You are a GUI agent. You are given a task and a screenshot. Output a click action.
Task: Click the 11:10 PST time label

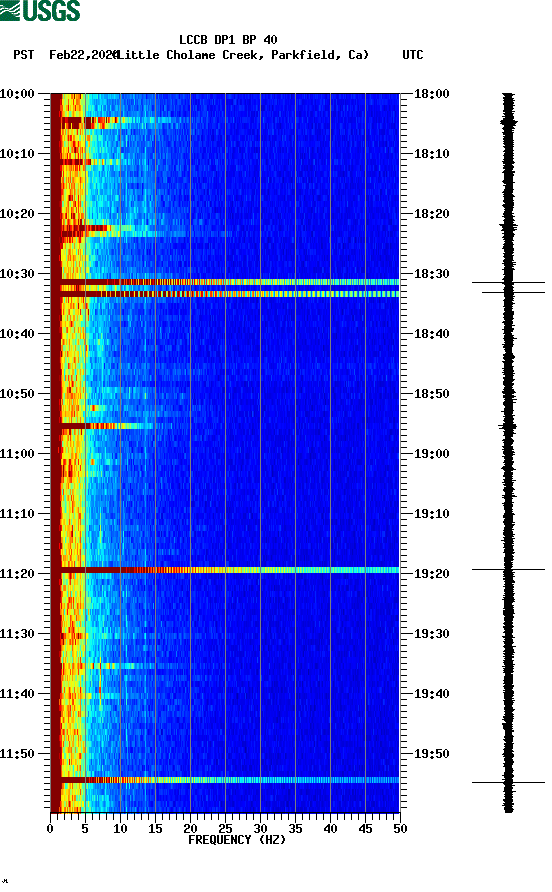pos(18,514)
